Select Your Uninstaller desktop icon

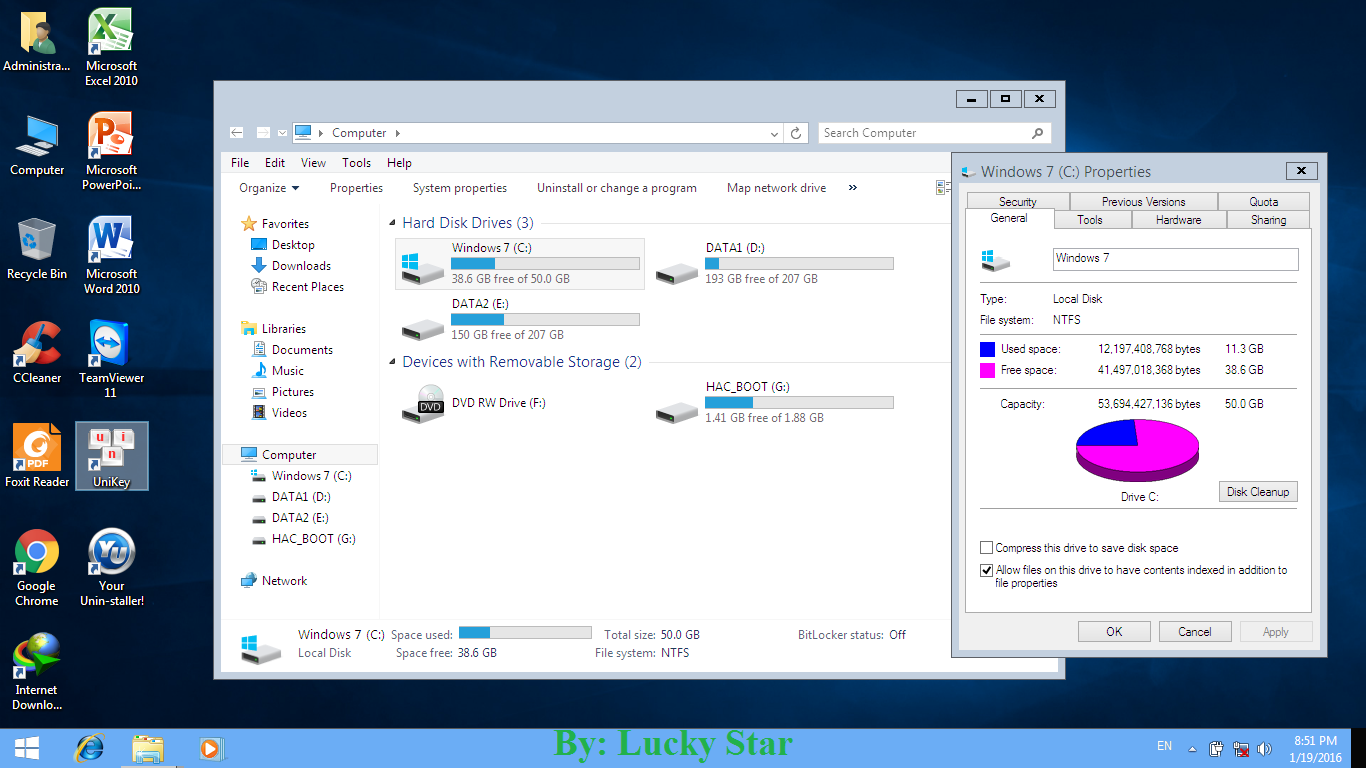111,568
